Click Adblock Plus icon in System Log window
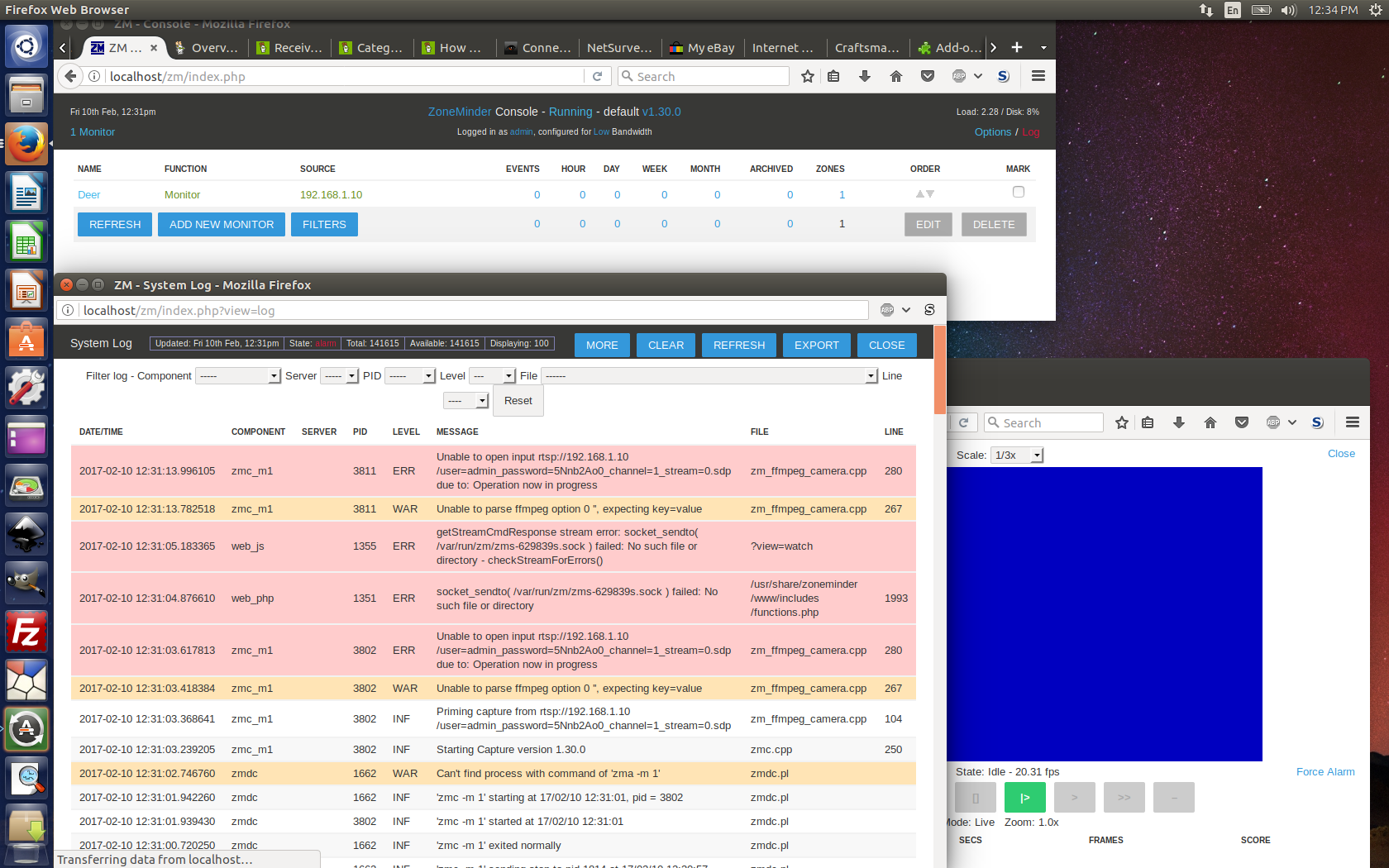The image size is (1389, 868). (x=887, y=310)
